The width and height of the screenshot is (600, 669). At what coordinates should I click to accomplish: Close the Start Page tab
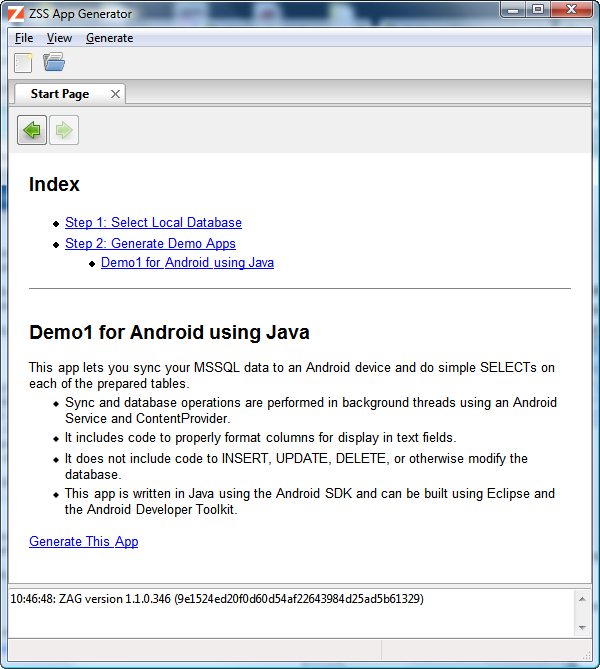[115, 94]
